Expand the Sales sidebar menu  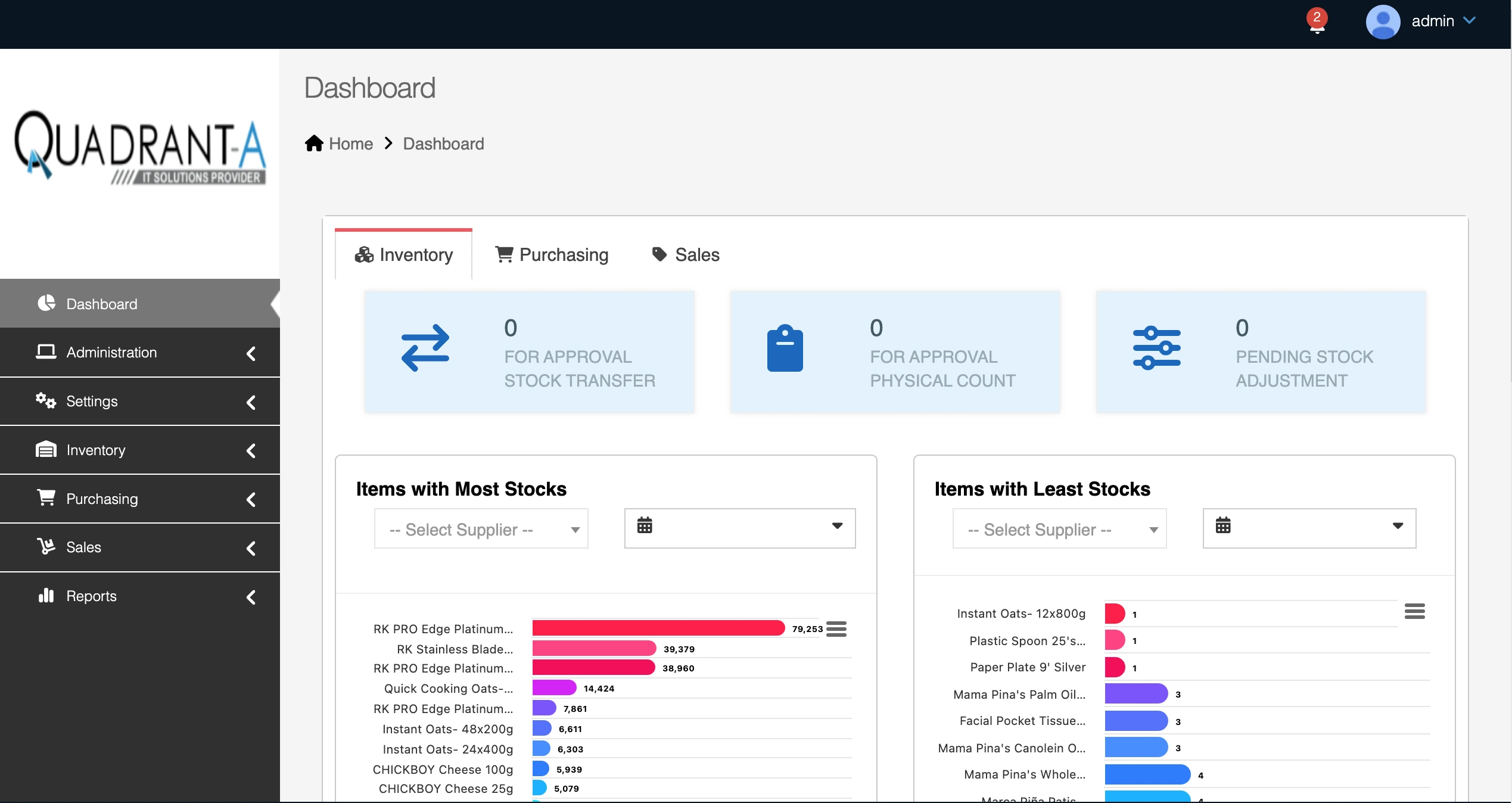click(x=251, y=547)
